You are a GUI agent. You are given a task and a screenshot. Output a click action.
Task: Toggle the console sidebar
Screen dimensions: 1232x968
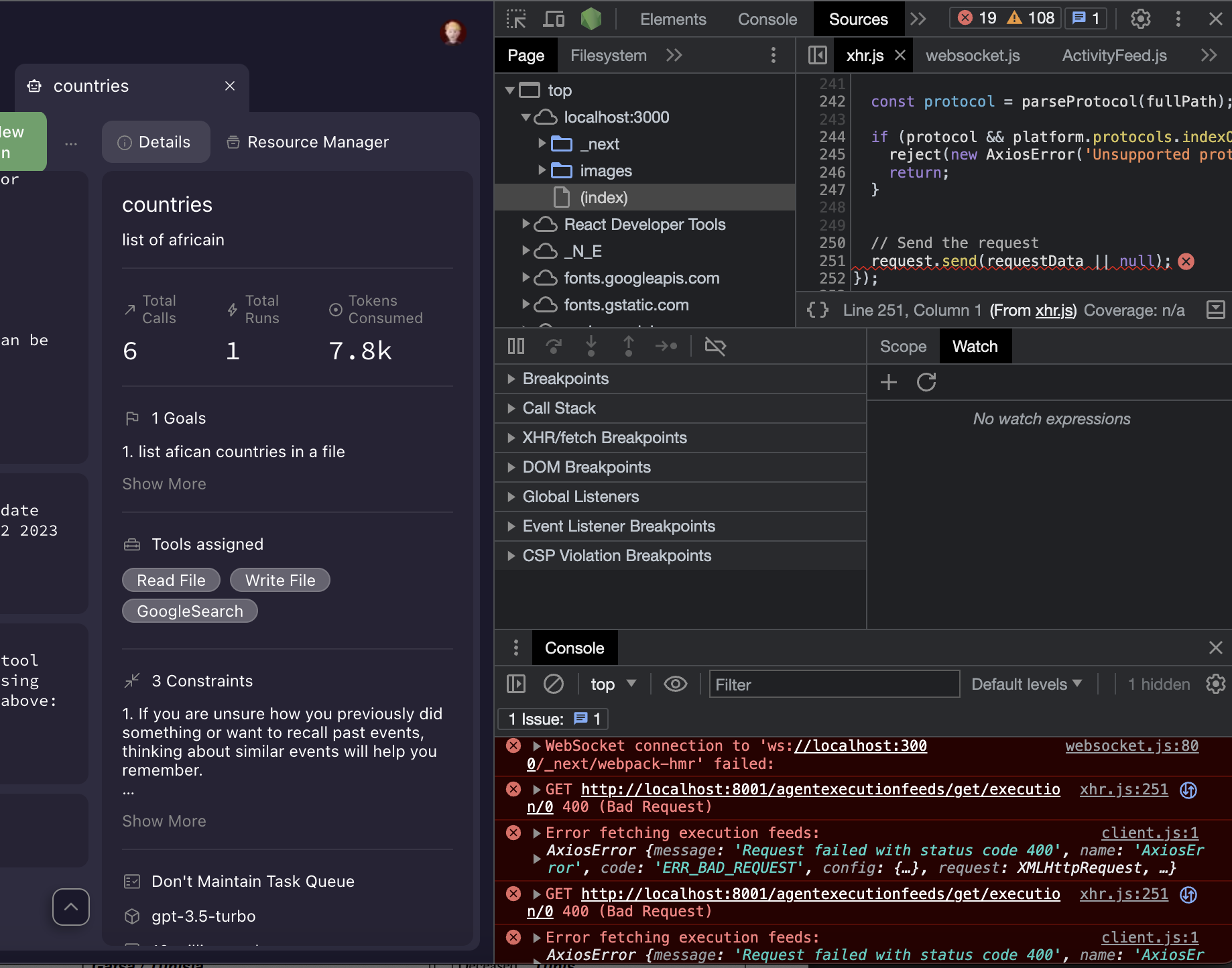point(515,684)
